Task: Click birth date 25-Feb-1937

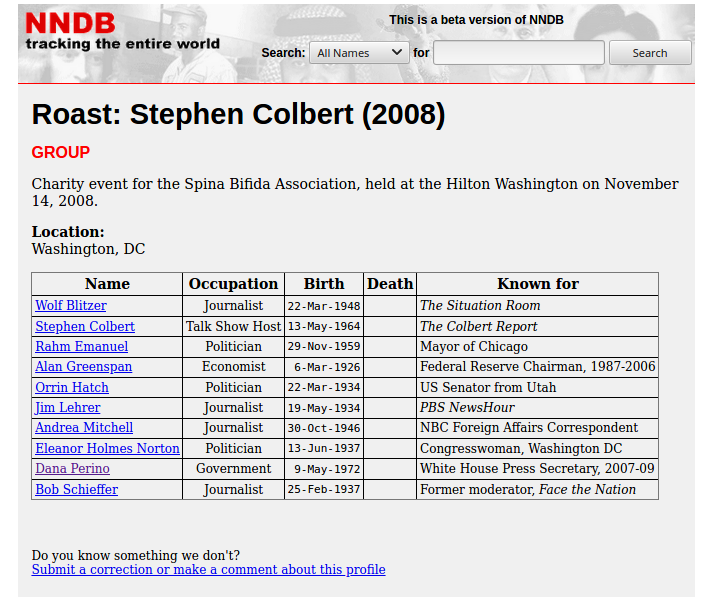Action: [x=324, y=490]
